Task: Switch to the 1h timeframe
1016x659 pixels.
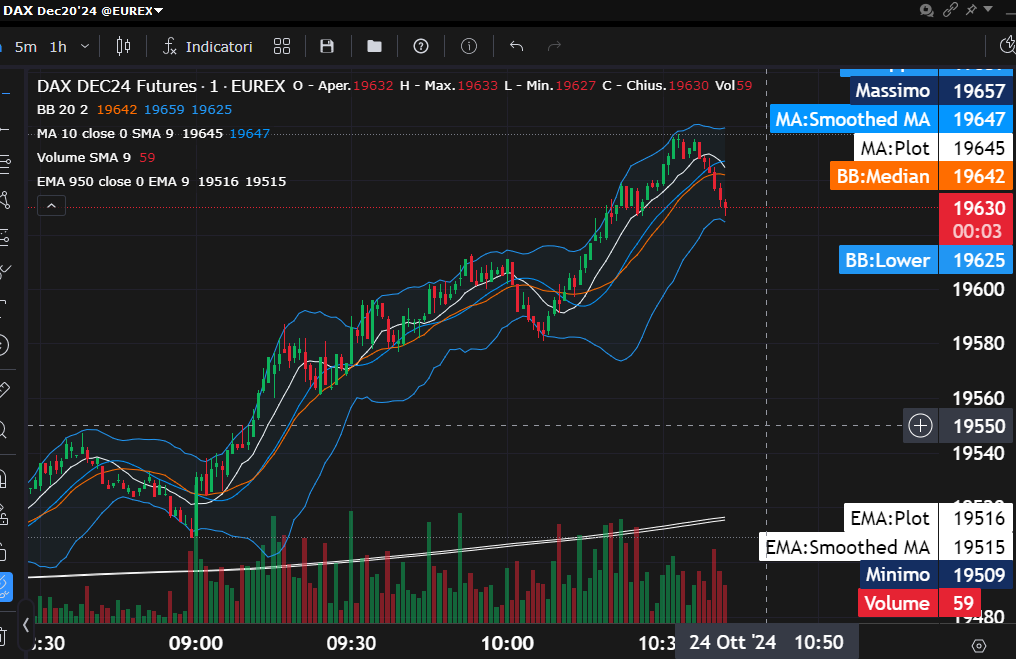Action: tap(58, 46)
